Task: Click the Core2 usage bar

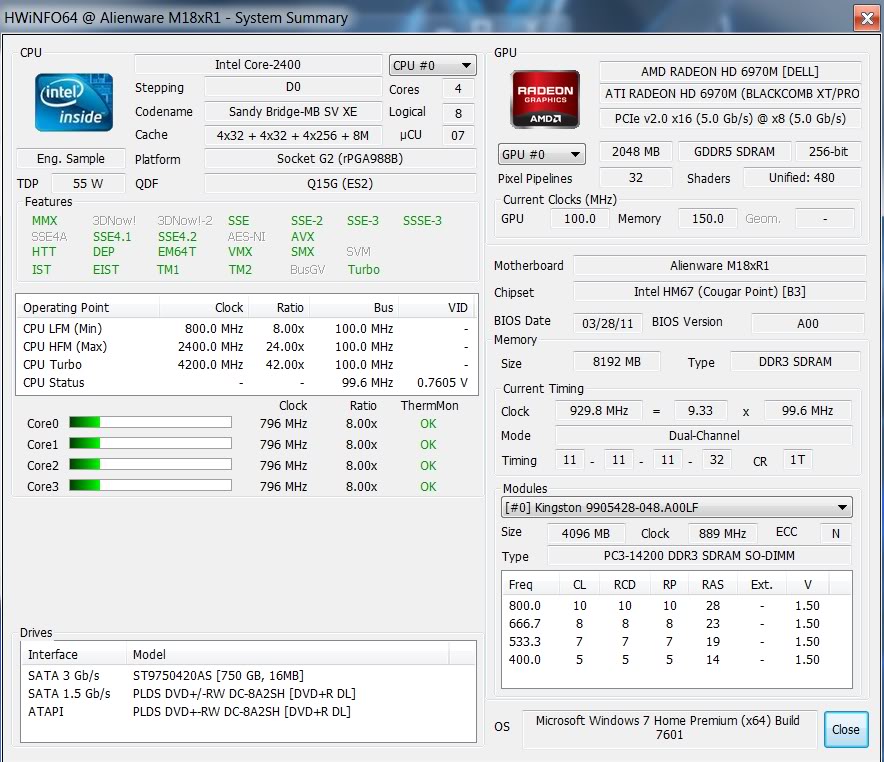Action: [151, 464]
